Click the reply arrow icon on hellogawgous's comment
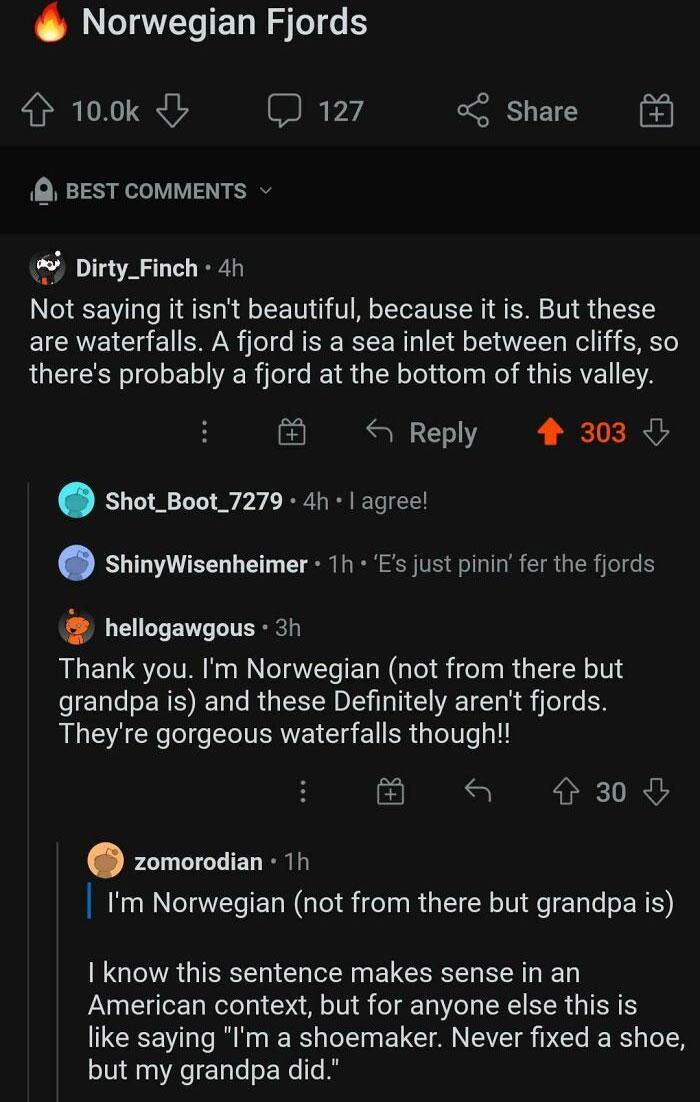Image resolution: width=700 pixels, height=1102 pixels. click(477, 791)
